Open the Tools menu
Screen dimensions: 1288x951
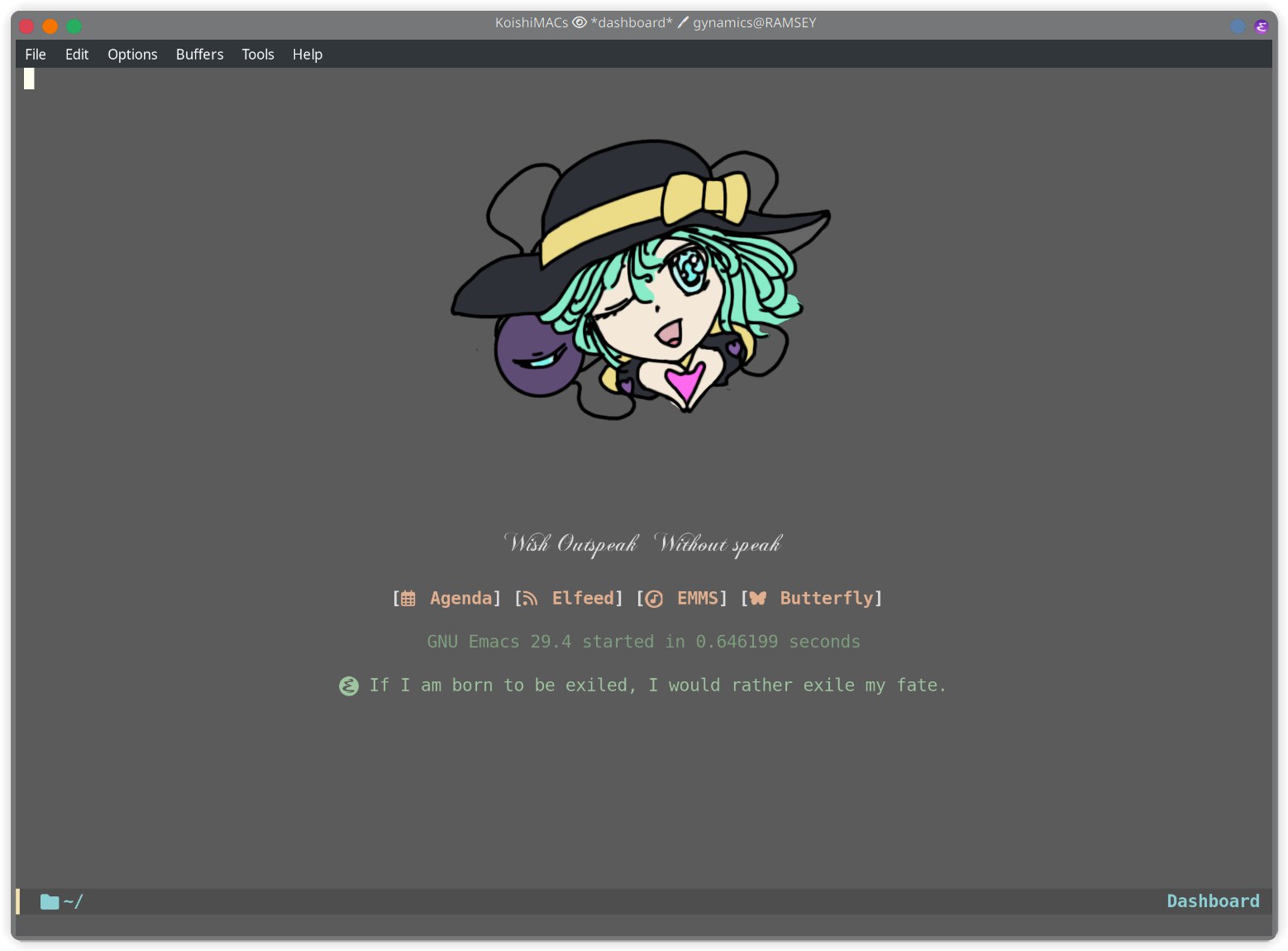point(258,55)
